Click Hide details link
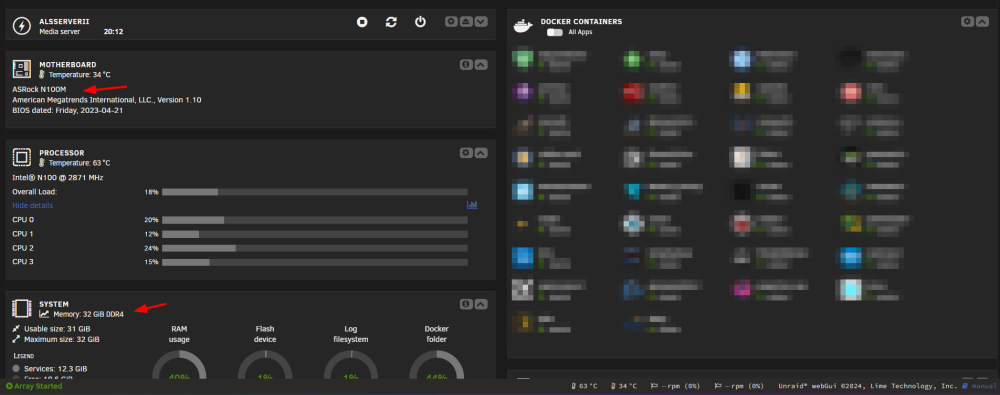Viewport: 1000px width, 395px height. coord(33,205)
